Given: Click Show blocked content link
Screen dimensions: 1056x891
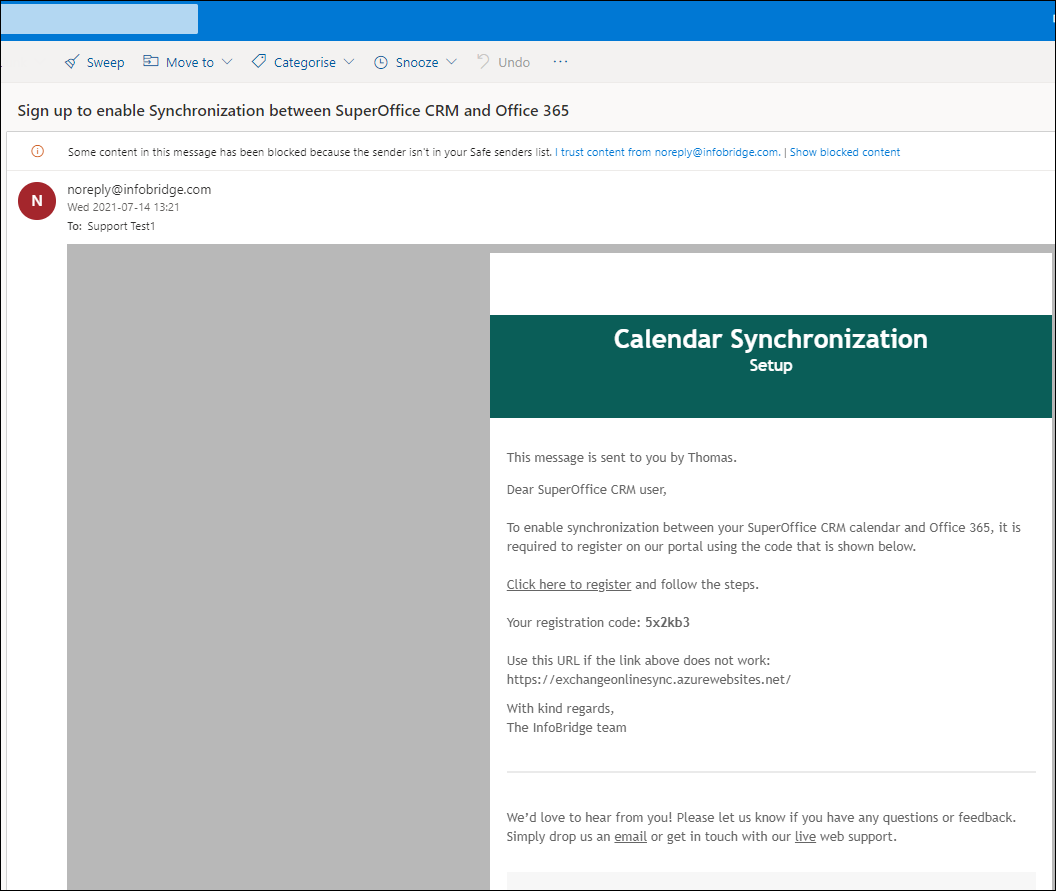Looking at the screenshot, I should point(845,152).
